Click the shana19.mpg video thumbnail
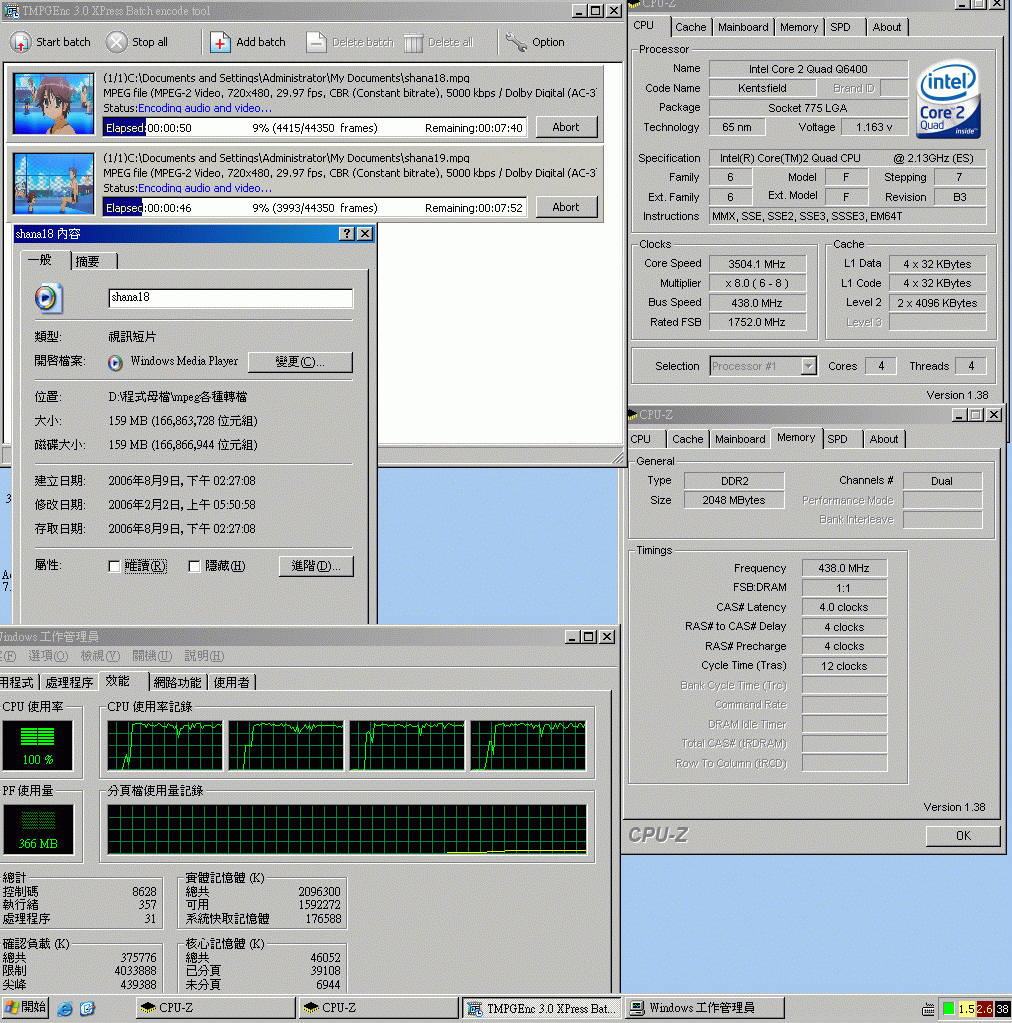 (x=54, y=183)
